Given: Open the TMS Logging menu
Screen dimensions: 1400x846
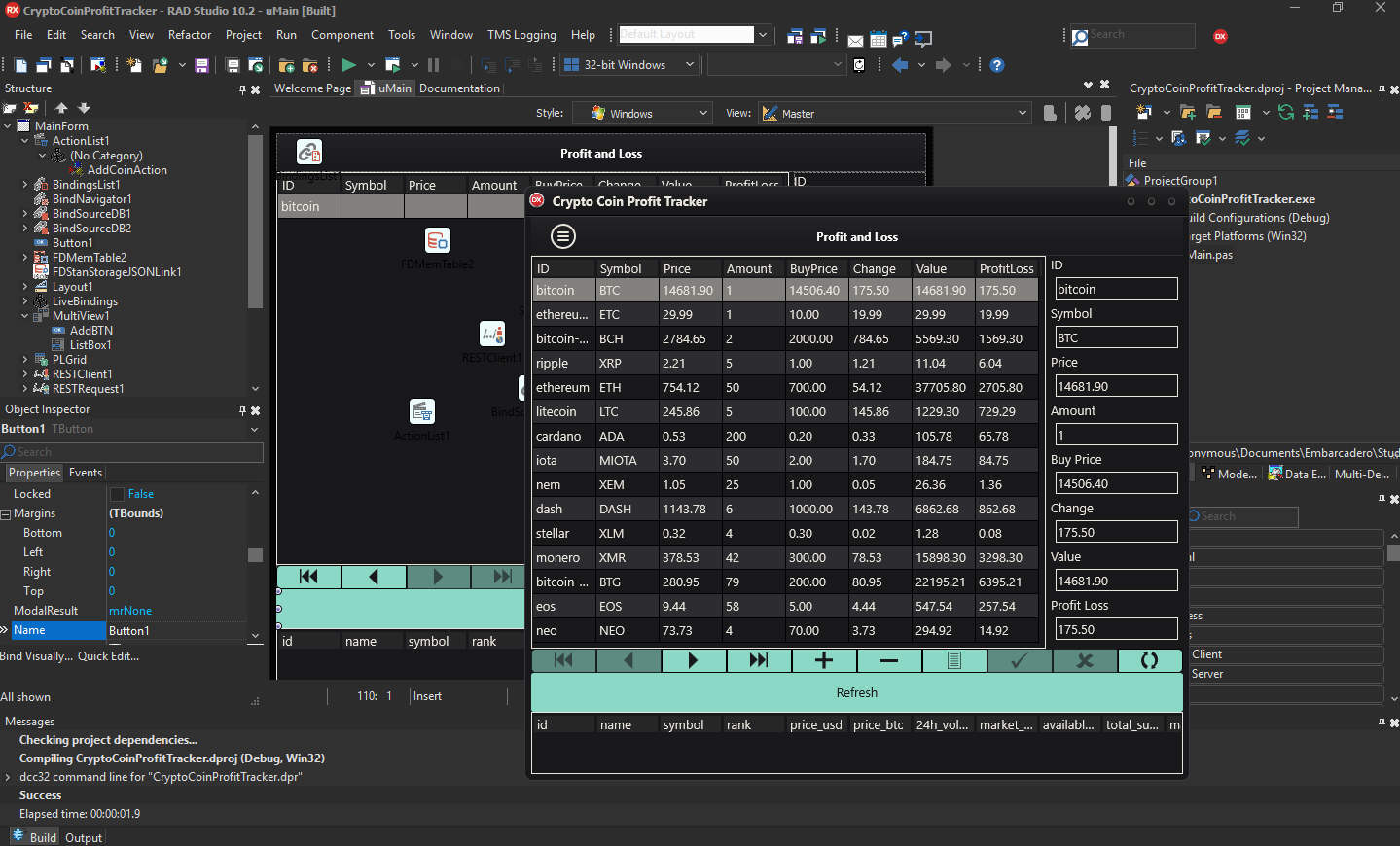Looking at the screenshot, I should tap(521, 35).
